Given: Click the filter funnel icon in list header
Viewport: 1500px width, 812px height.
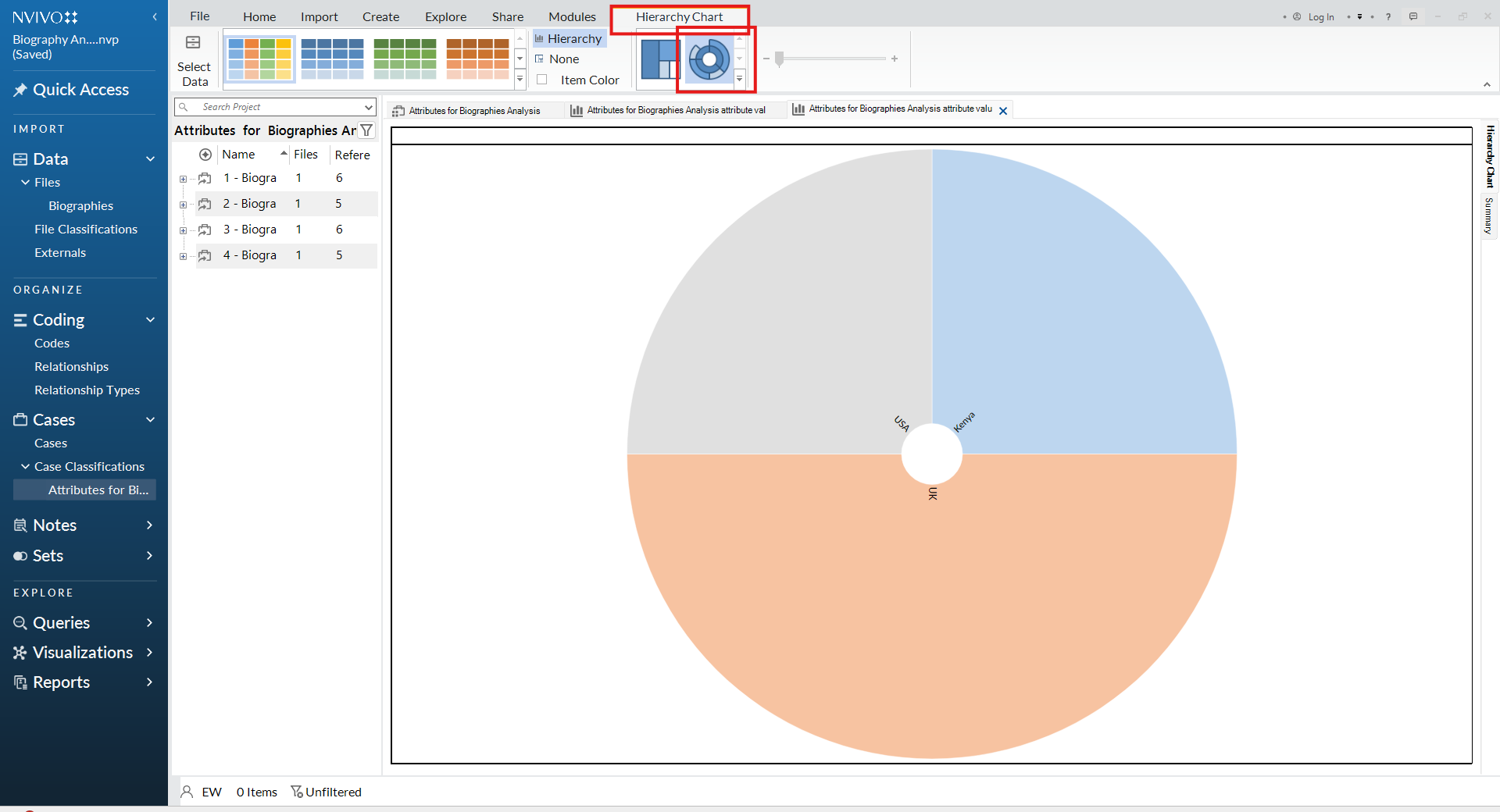Looking at the screenshot, I should (x=366, y=130).
